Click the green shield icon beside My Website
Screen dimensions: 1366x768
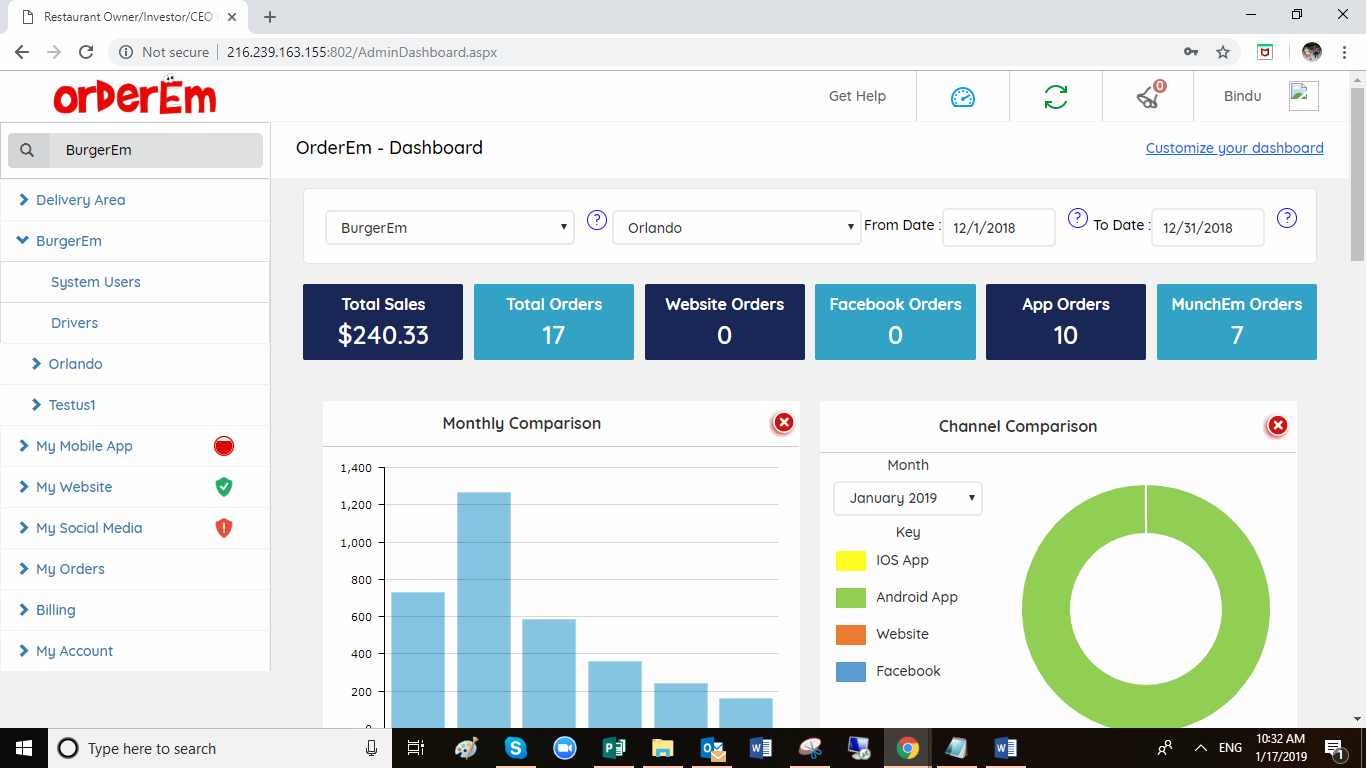[x=223, y=487]
